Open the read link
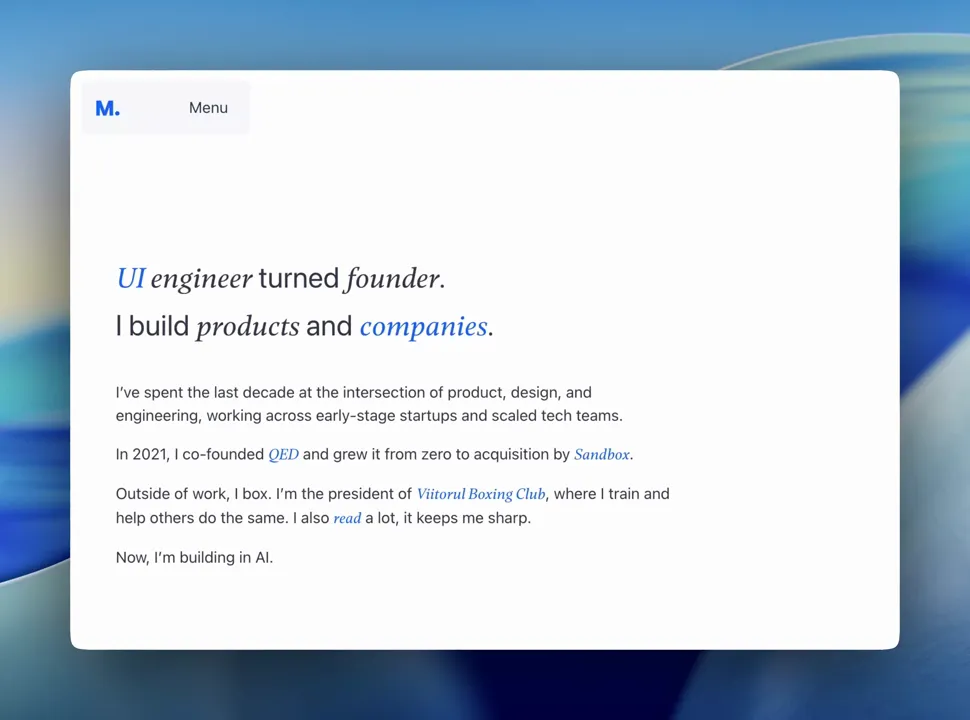 pyautogui.click(x=347, y=518)
